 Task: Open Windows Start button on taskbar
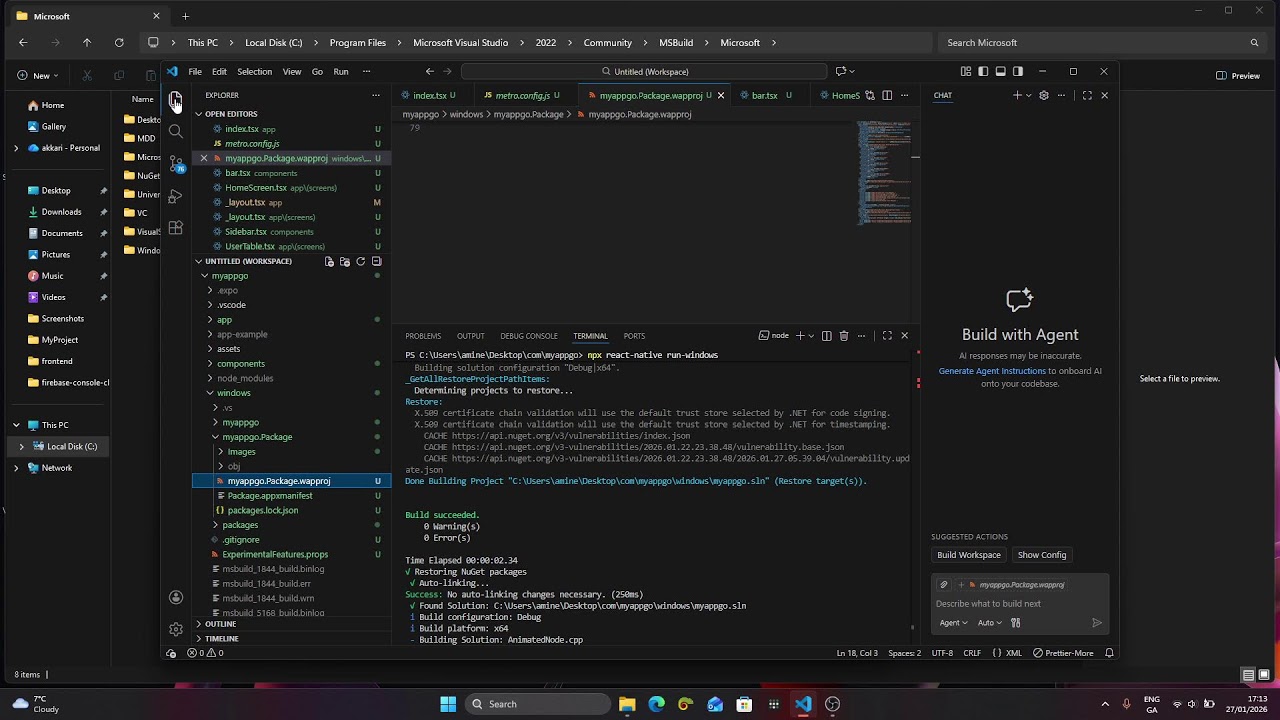click(448, 704)
